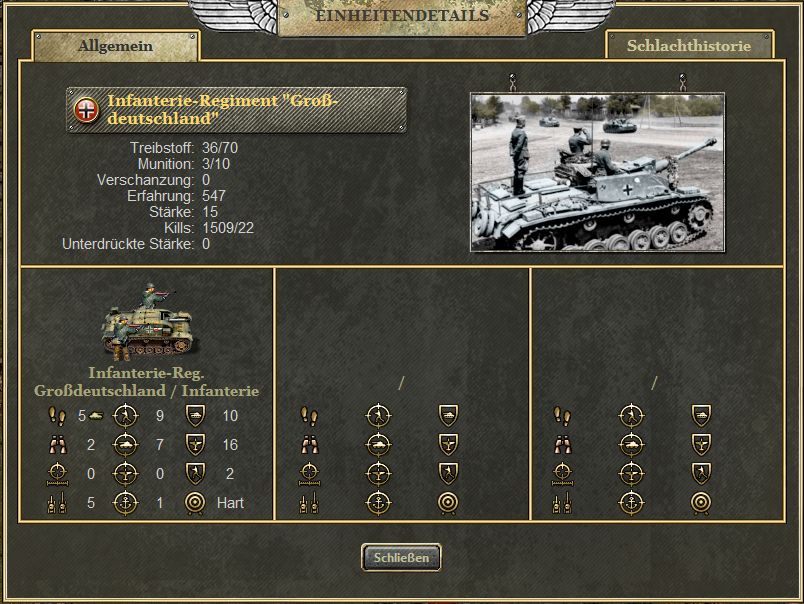Click the StuG historical photo thumbnail
This screenshot has height=604, width=804.
pos(597,172)
